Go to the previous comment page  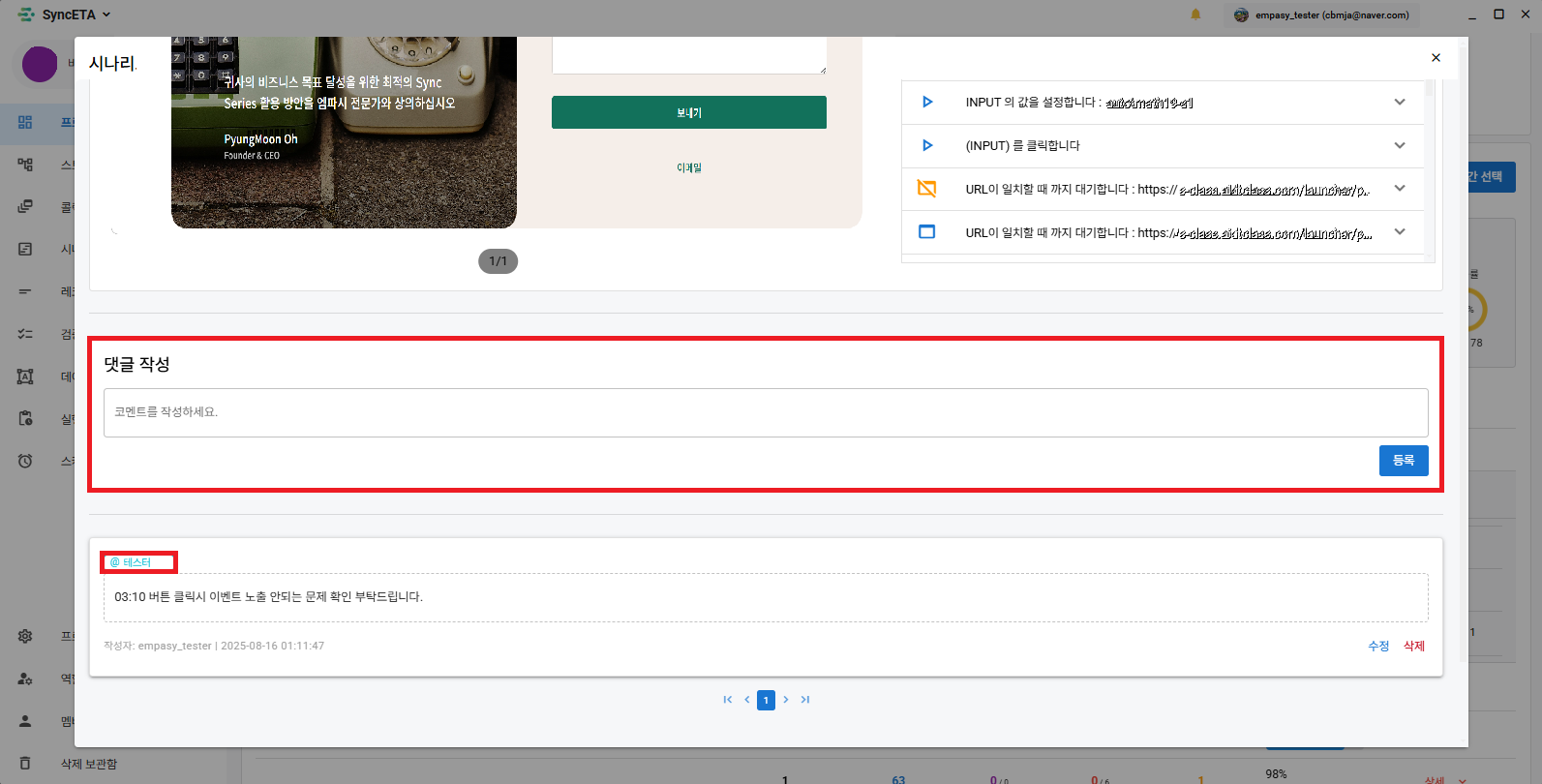pyautogui.click(x=746, y=700)
